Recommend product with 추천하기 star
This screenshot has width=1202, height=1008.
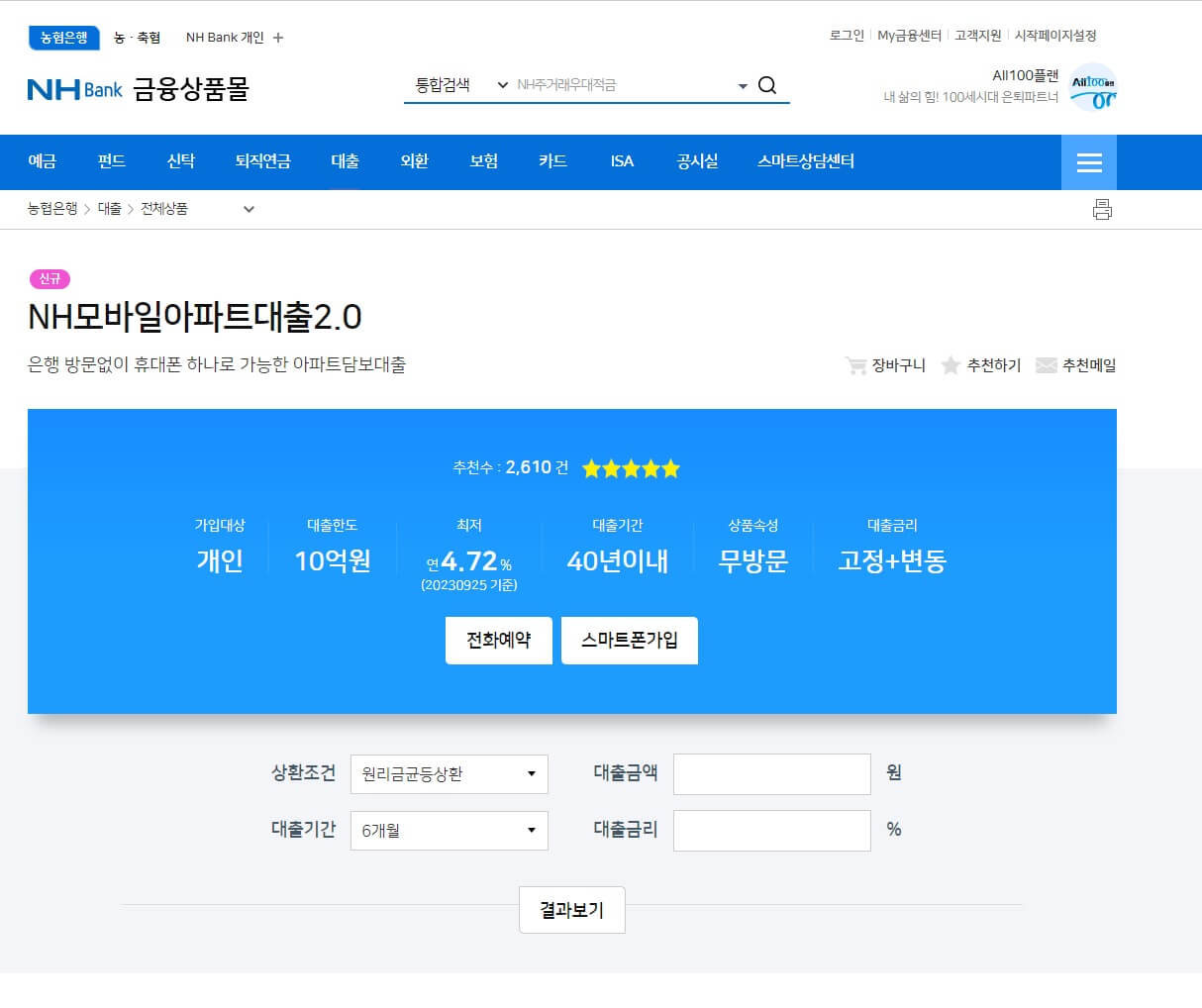tap(980, 365)
